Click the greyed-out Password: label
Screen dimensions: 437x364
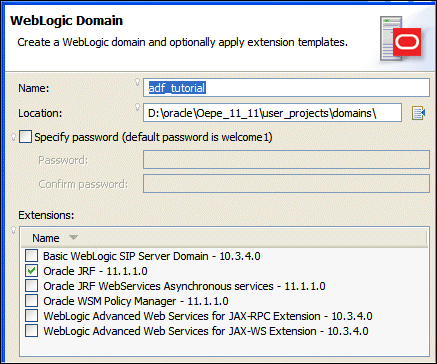tap(63, 160)
